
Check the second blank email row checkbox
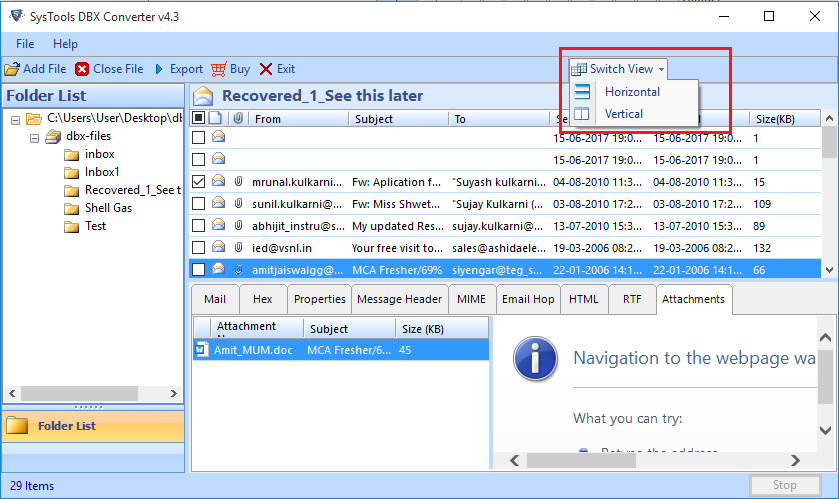pyautogui.click(x=199, y=159)
